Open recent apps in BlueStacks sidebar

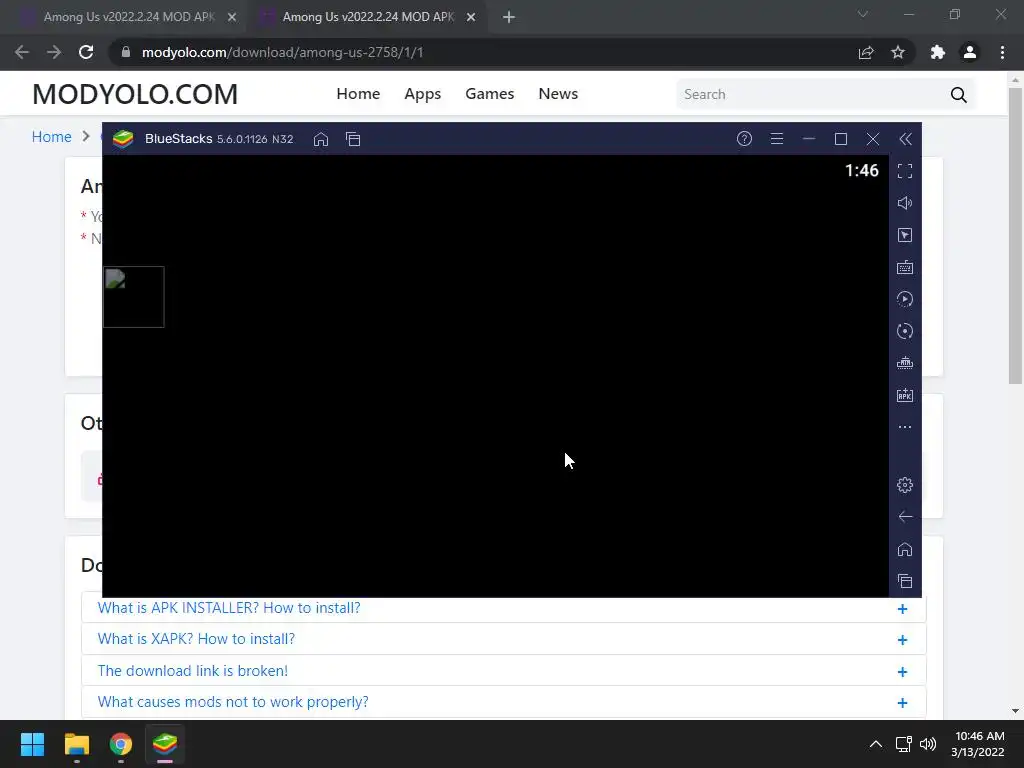pos(905,581)
